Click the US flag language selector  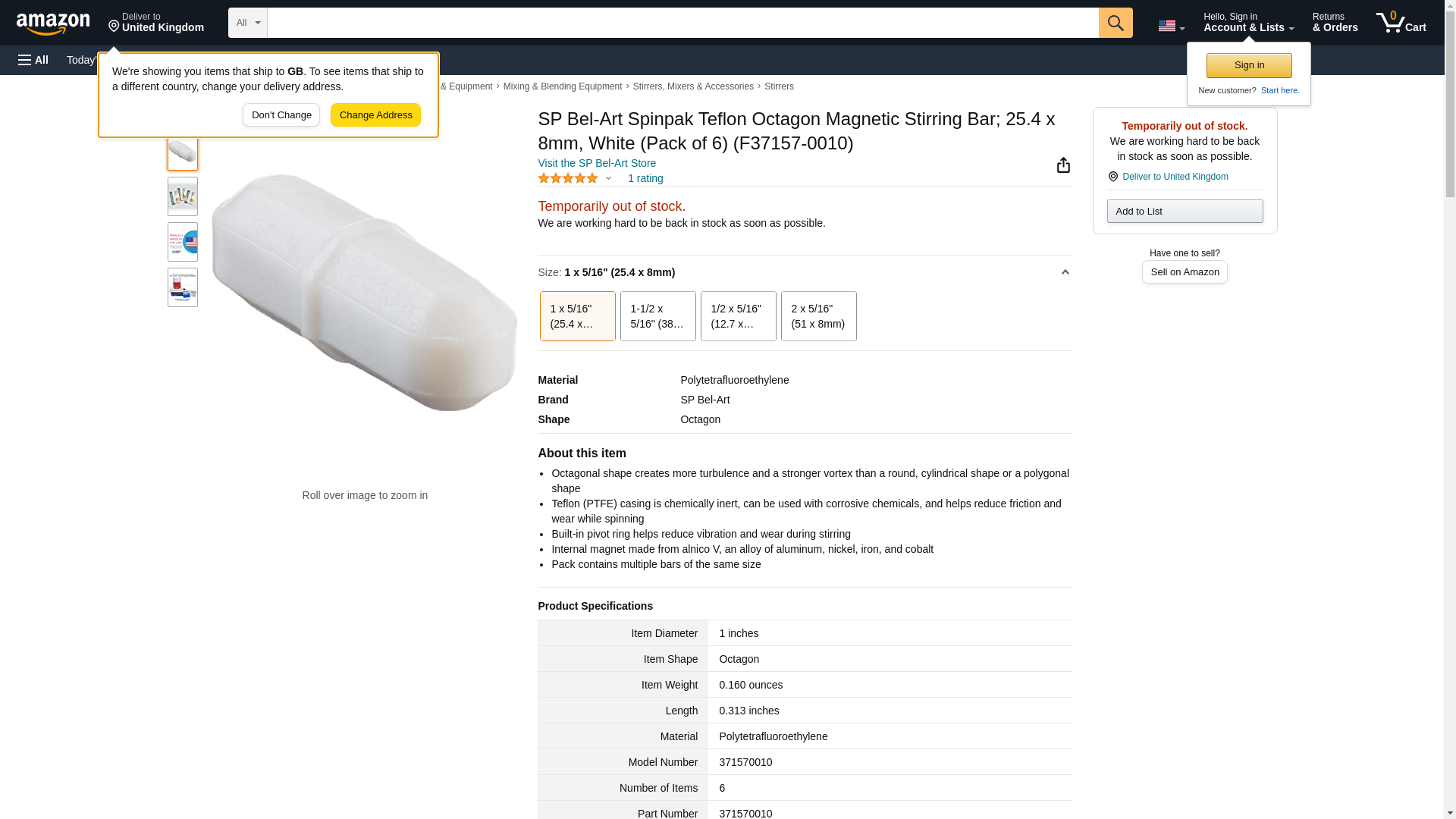(x=1170, y=26)
